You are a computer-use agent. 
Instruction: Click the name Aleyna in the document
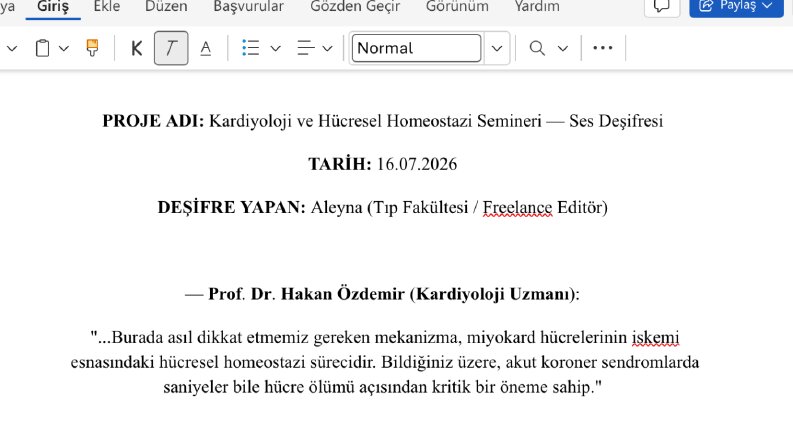tap(336, 207)
